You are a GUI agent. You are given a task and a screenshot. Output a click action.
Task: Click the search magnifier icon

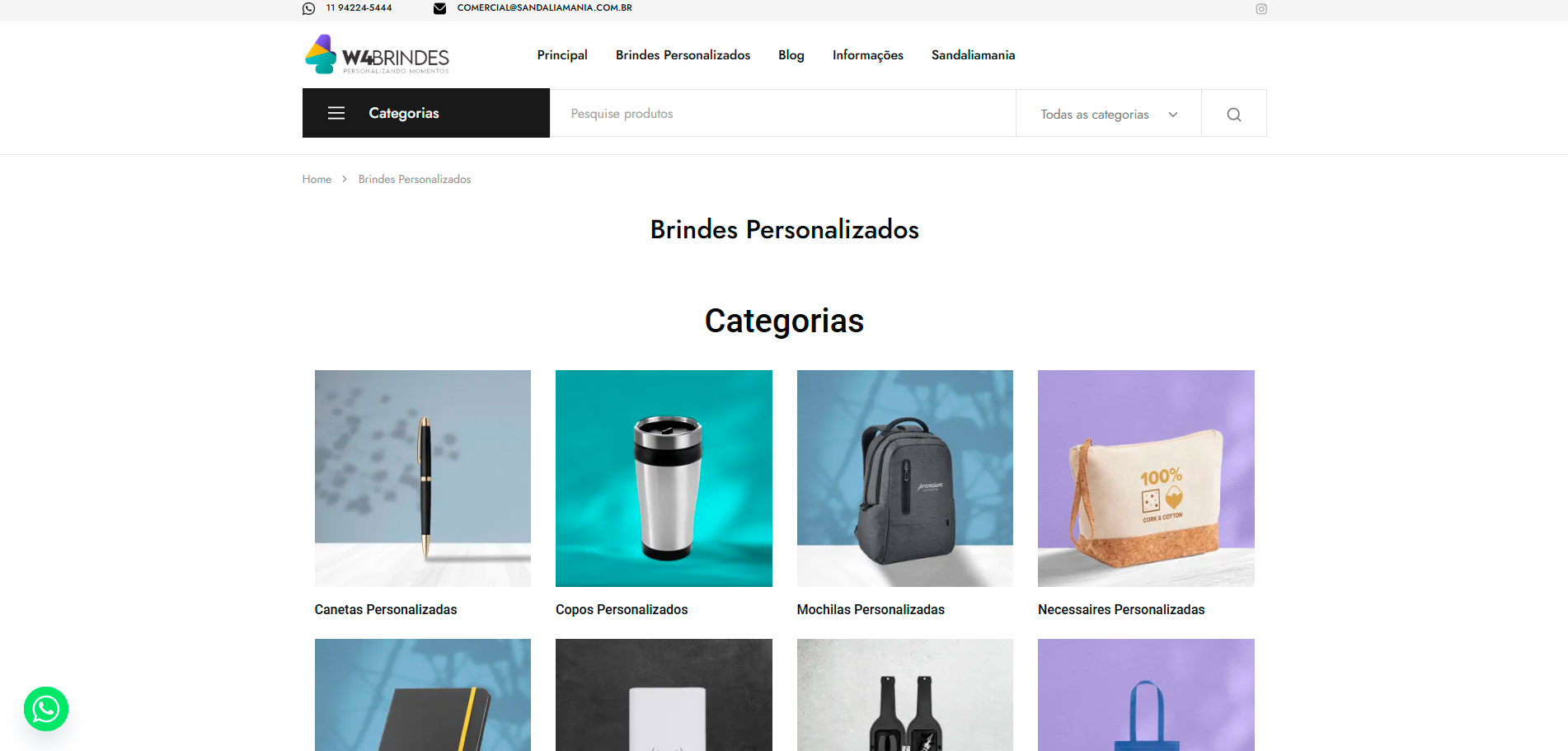[x=1233, y=114]
